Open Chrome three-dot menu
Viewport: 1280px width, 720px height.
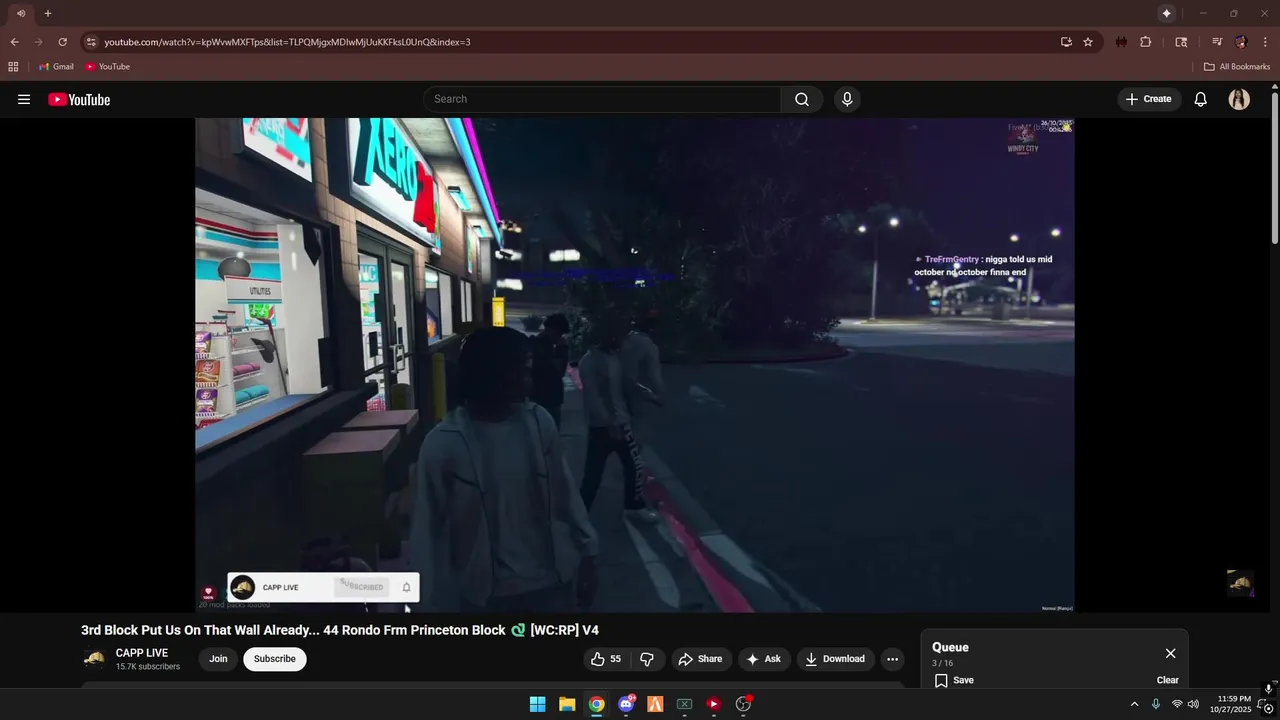pyautogui.click(x=1266, y=42)
